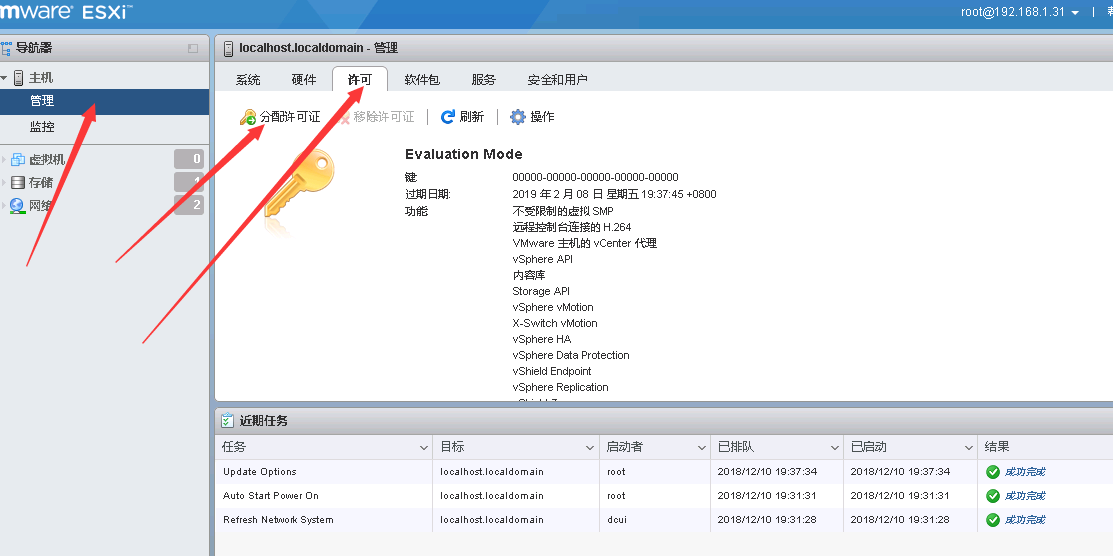
Task: Click the disabled 移除许可证 button
Action: (x=376, y=117)
